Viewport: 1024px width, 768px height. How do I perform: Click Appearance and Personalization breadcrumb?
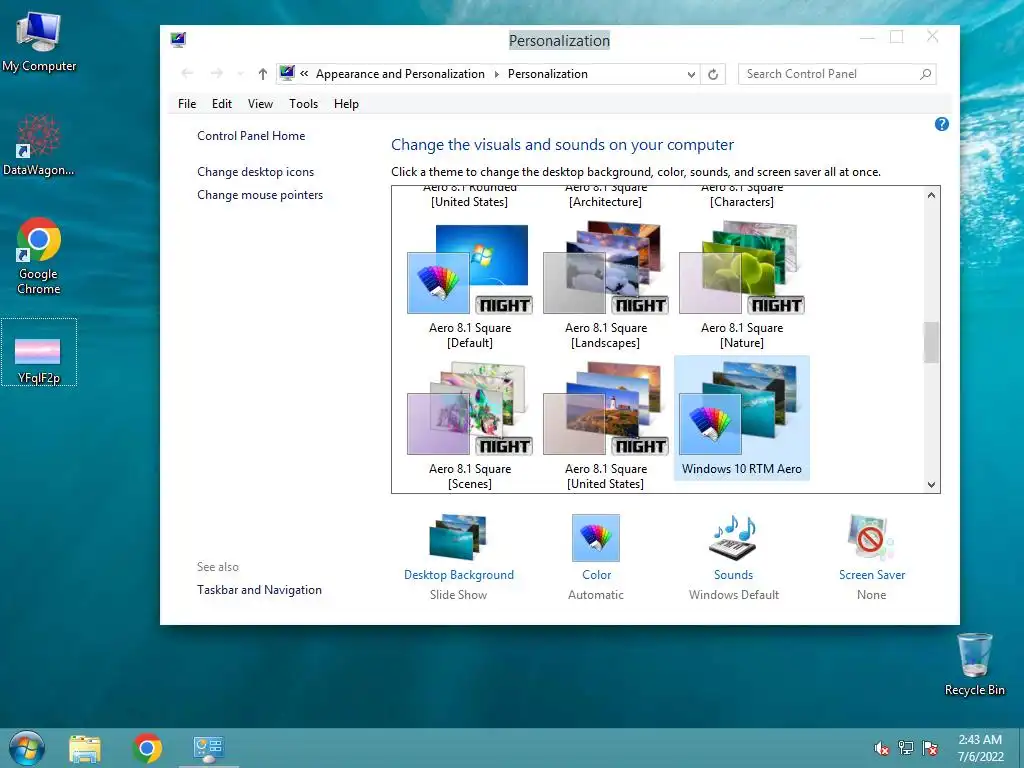[400, 74]
